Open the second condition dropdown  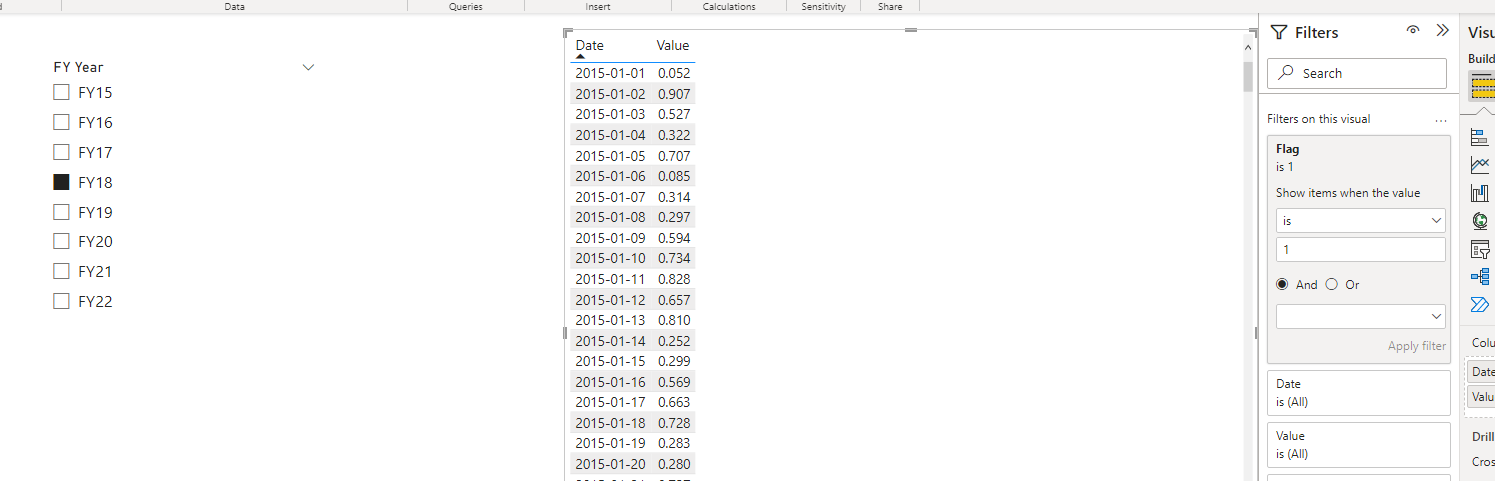click(x=1361, y=316)
